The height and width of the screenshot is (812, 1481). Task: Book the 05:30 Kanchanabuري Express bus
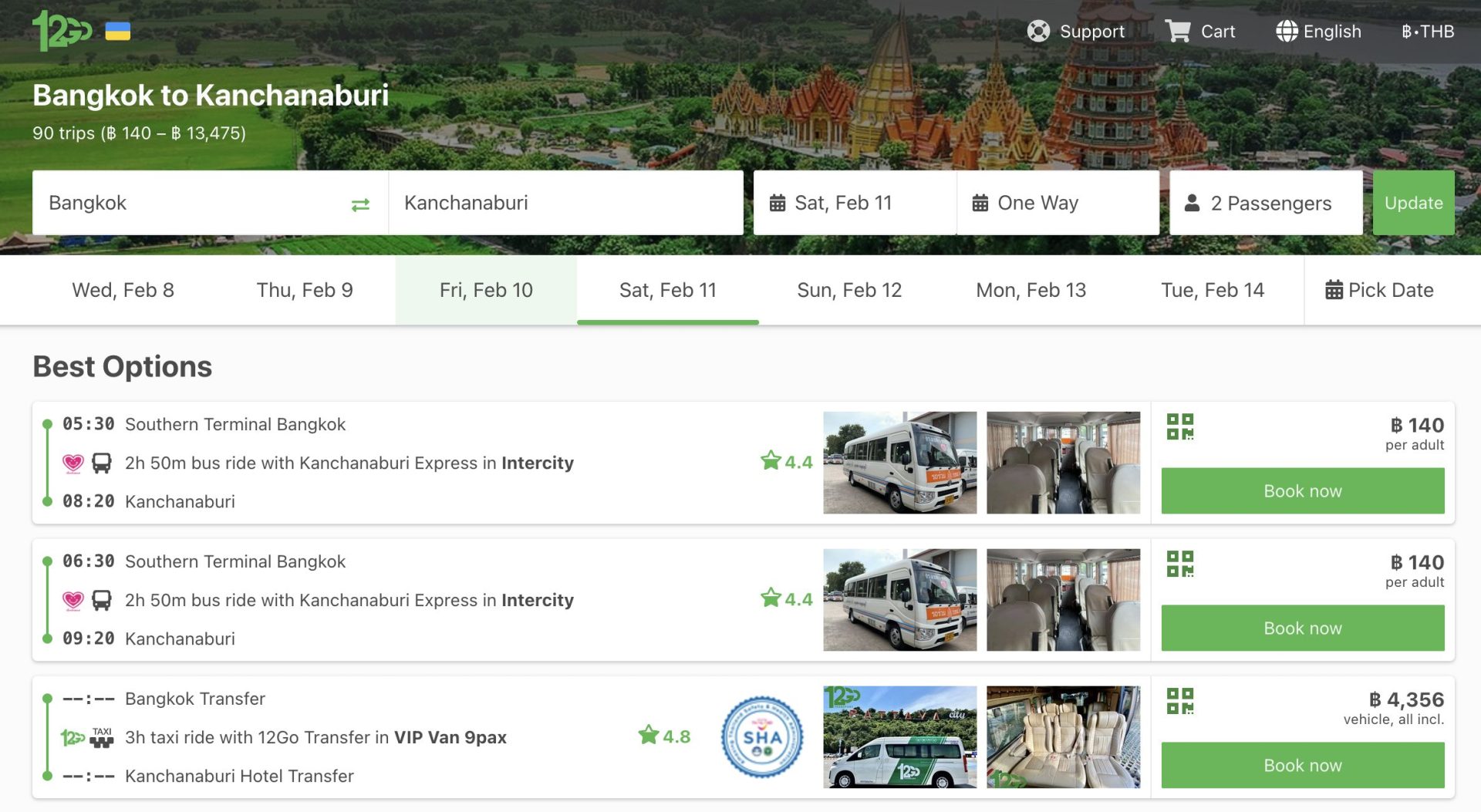point(1302,491)
